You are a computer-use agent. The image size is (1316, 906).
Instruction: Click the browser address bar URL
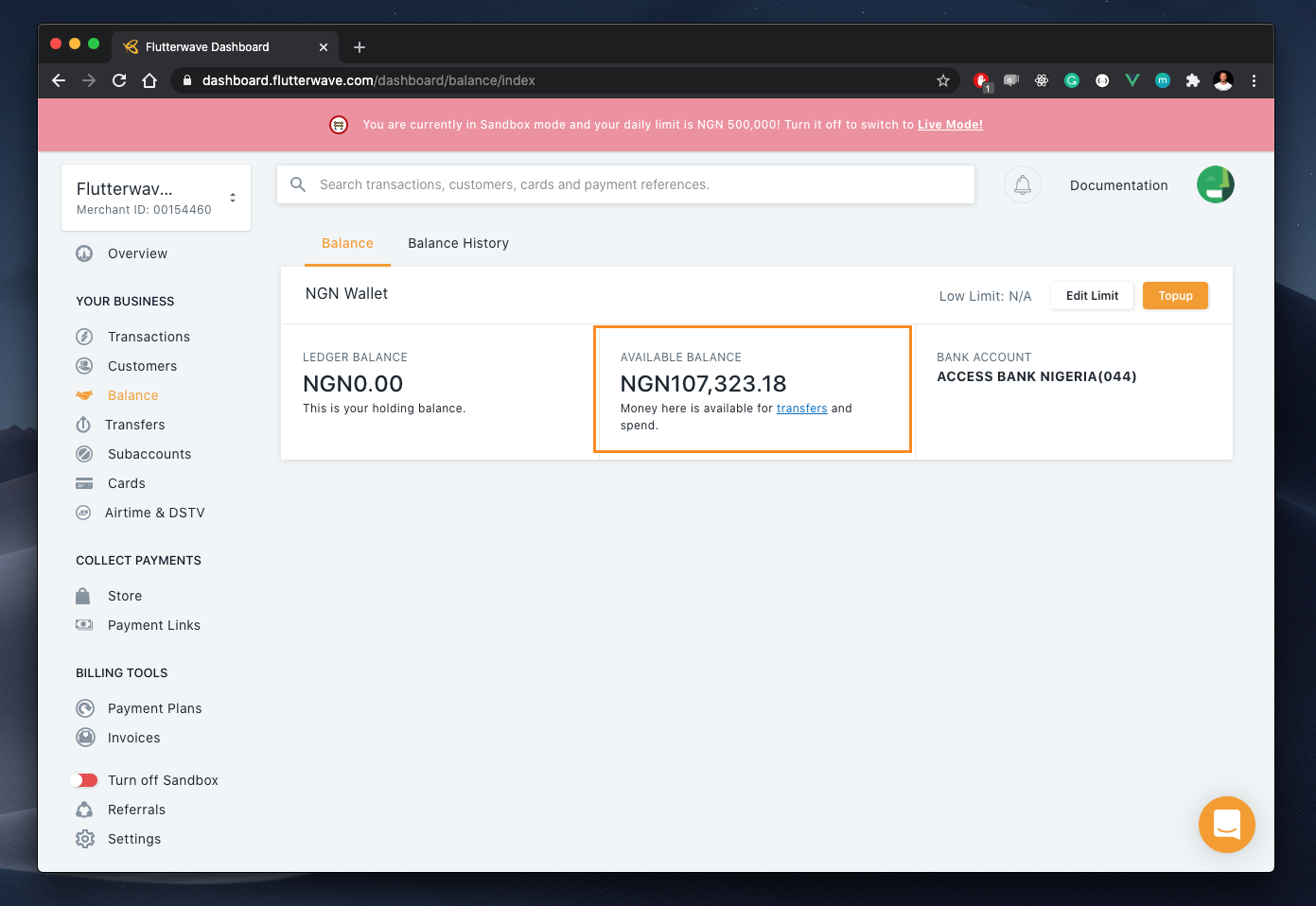click(369, 80)
